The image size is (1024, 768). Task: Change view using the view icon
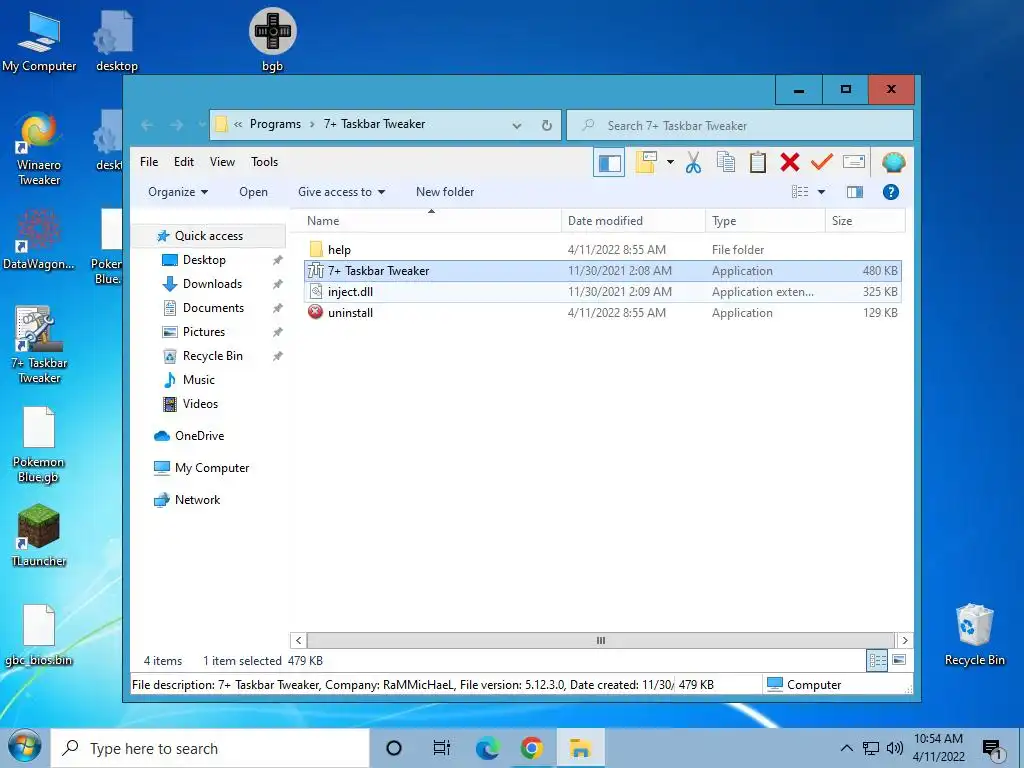pos(800,191)
